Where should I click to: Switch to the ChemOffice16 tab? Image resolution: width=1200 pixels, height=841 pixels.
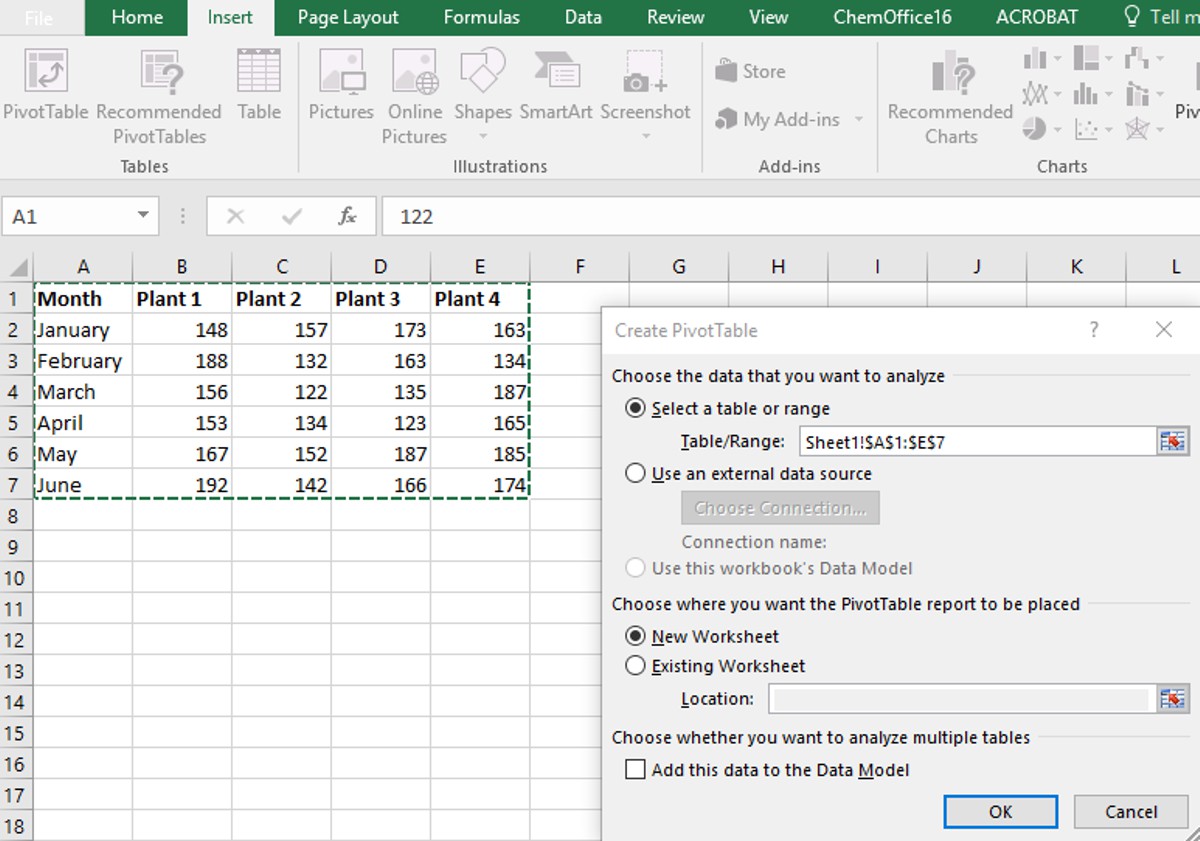coord(892,17)
